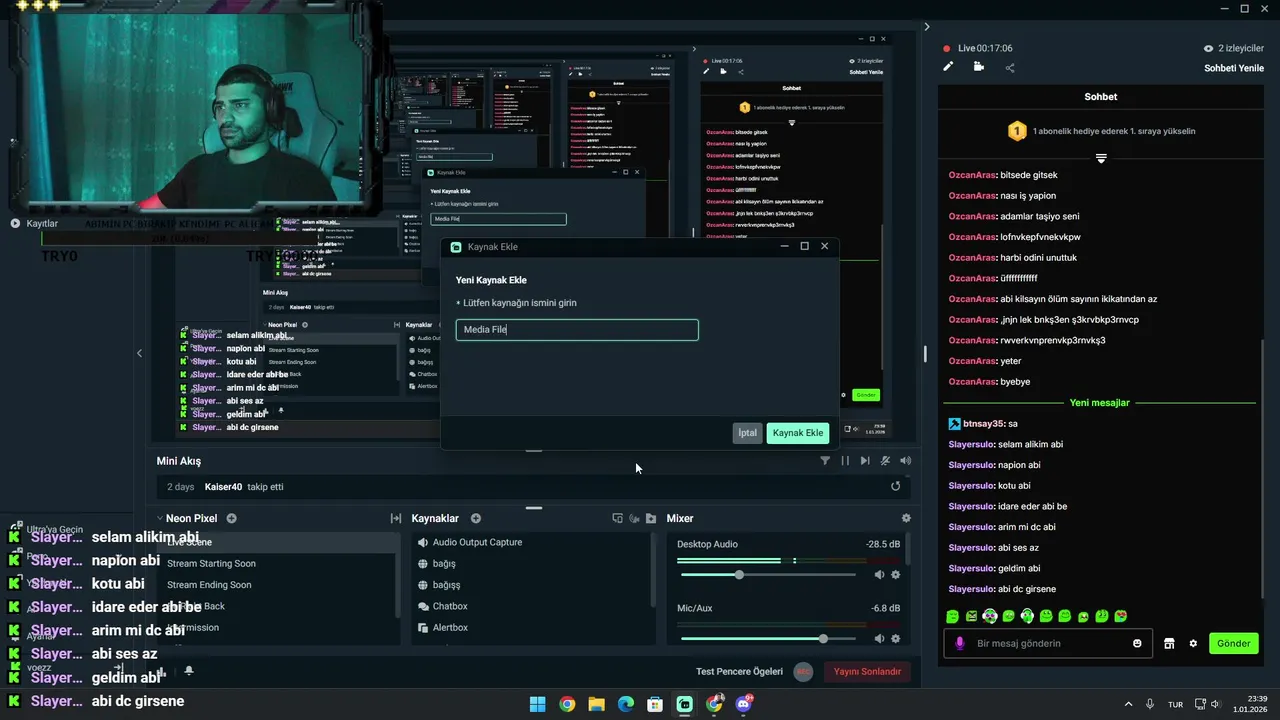Adjust the Mic/Aux volume slider

click(x=767, y=639)
